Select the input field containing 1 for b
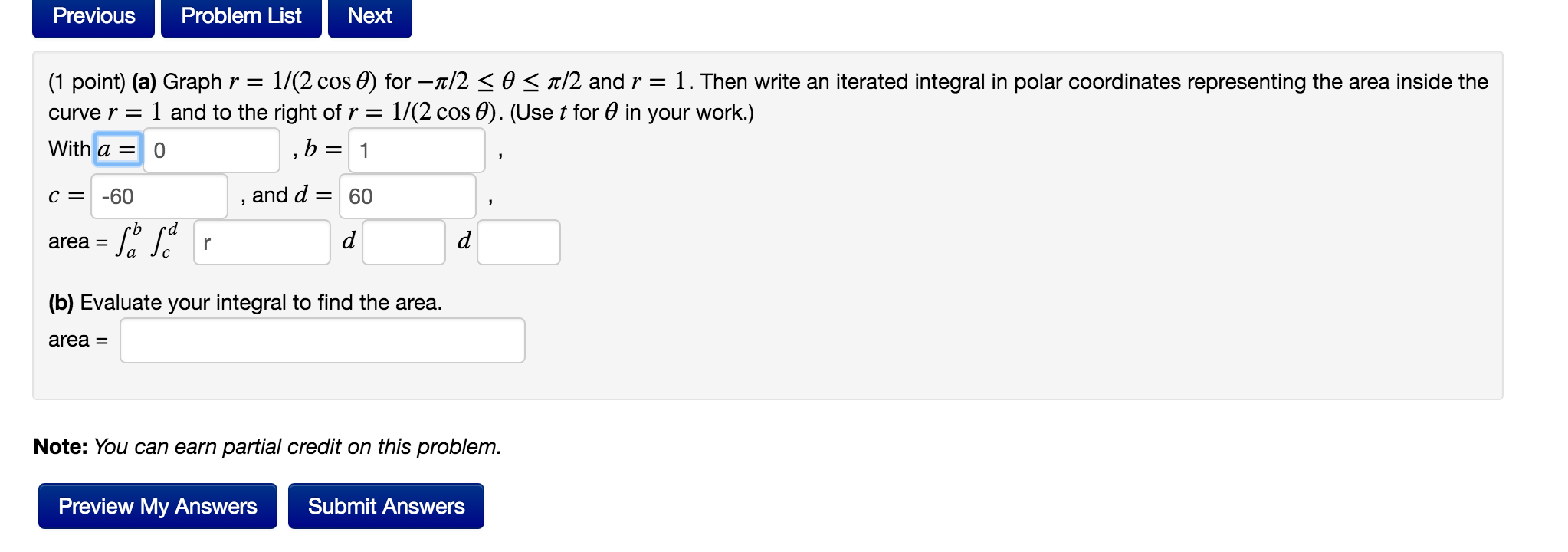 tap(416, 149)
